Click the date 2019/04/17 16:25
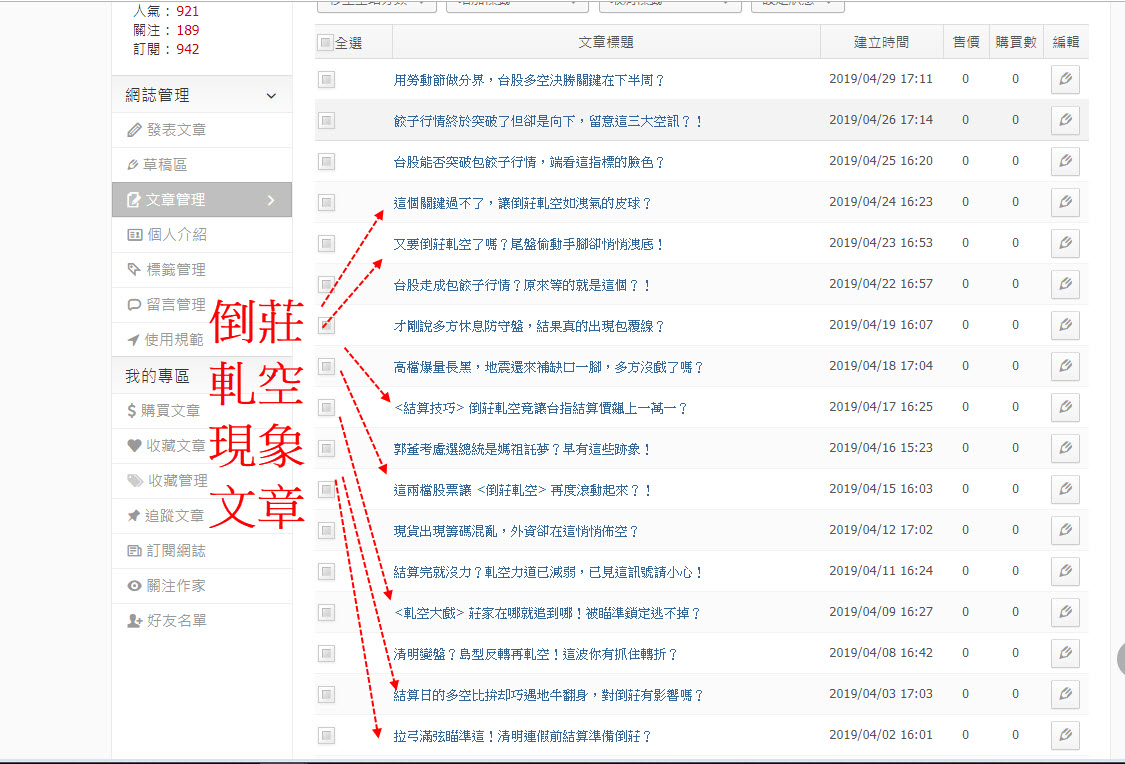The height and width of the screenshot is (764, 1125). tap(881, 407)
